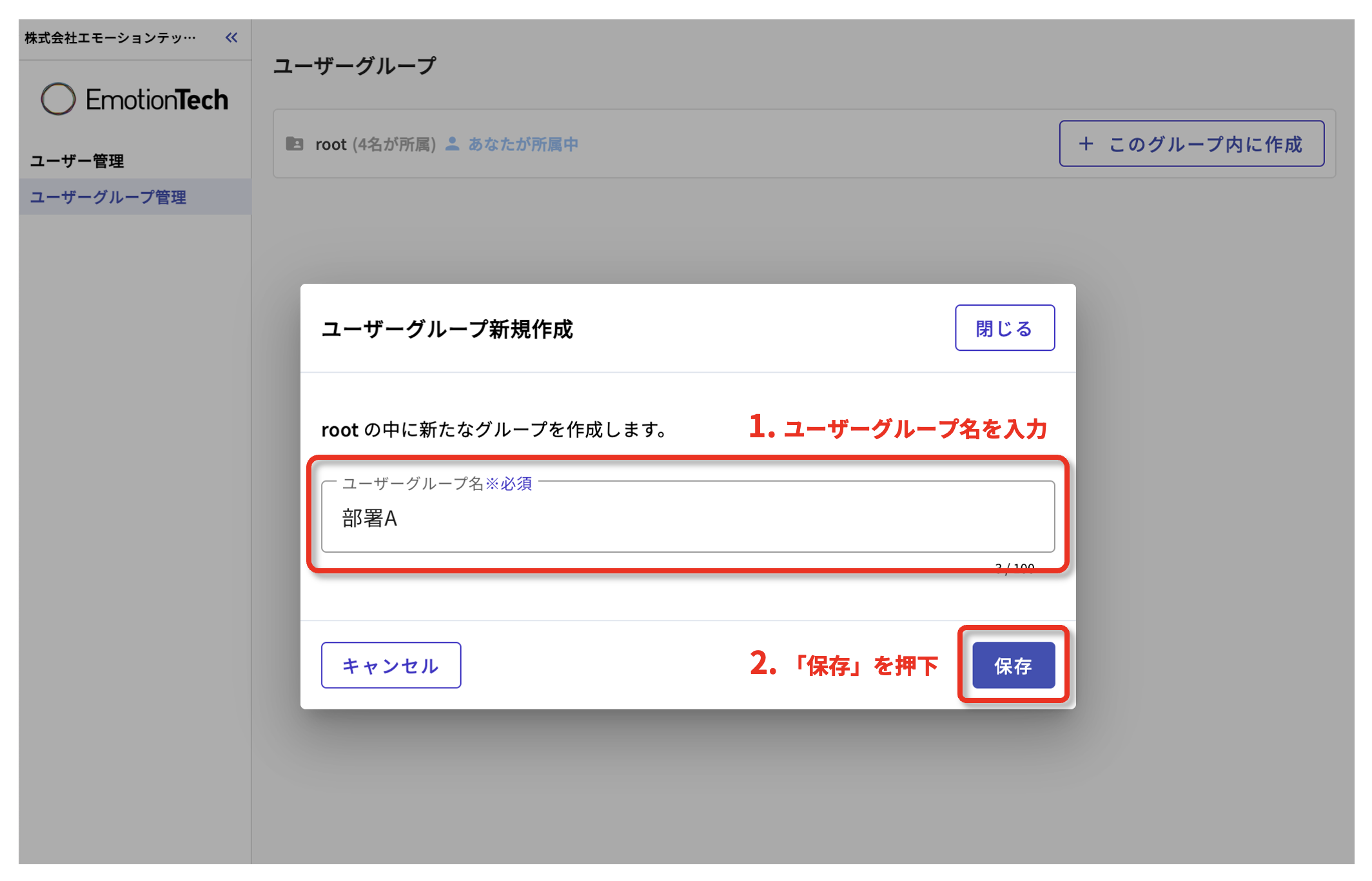Click the character counter below the field

1015,568
